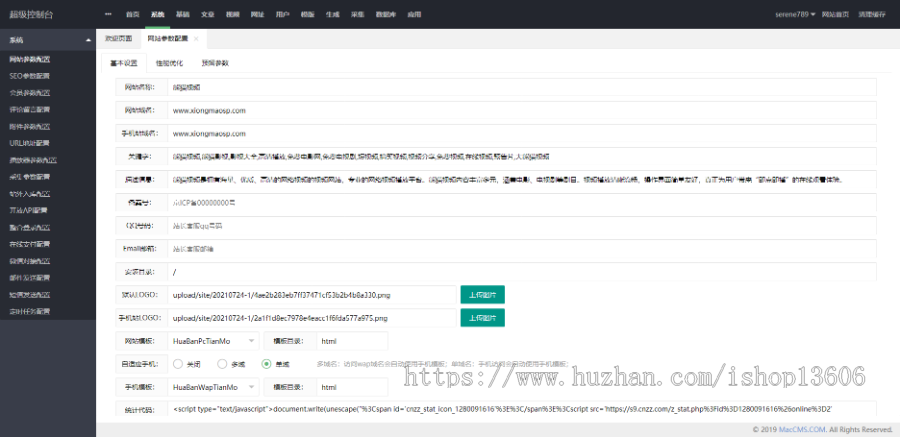The width and height of the screenshot is (900, 437).
Task: Open the serene789 user dropdown
Action: [x=796, y=14]
